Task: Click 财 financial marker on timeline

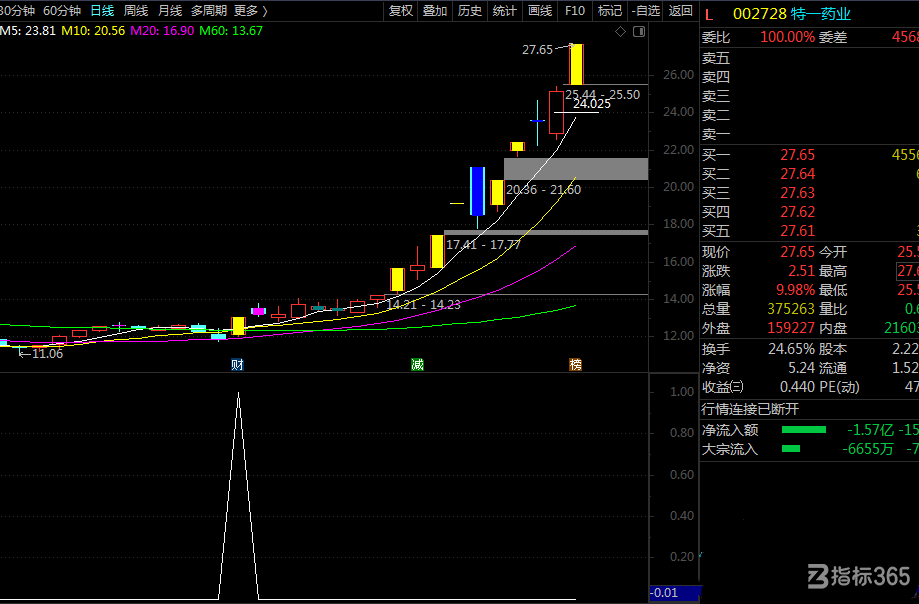Action: pyautogui.click(x=237, y=365)
